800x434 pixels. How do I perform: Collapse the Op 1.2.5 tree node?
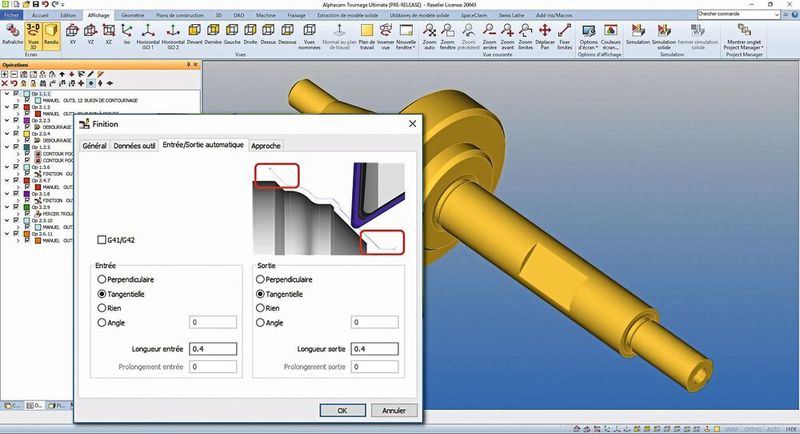7,147
